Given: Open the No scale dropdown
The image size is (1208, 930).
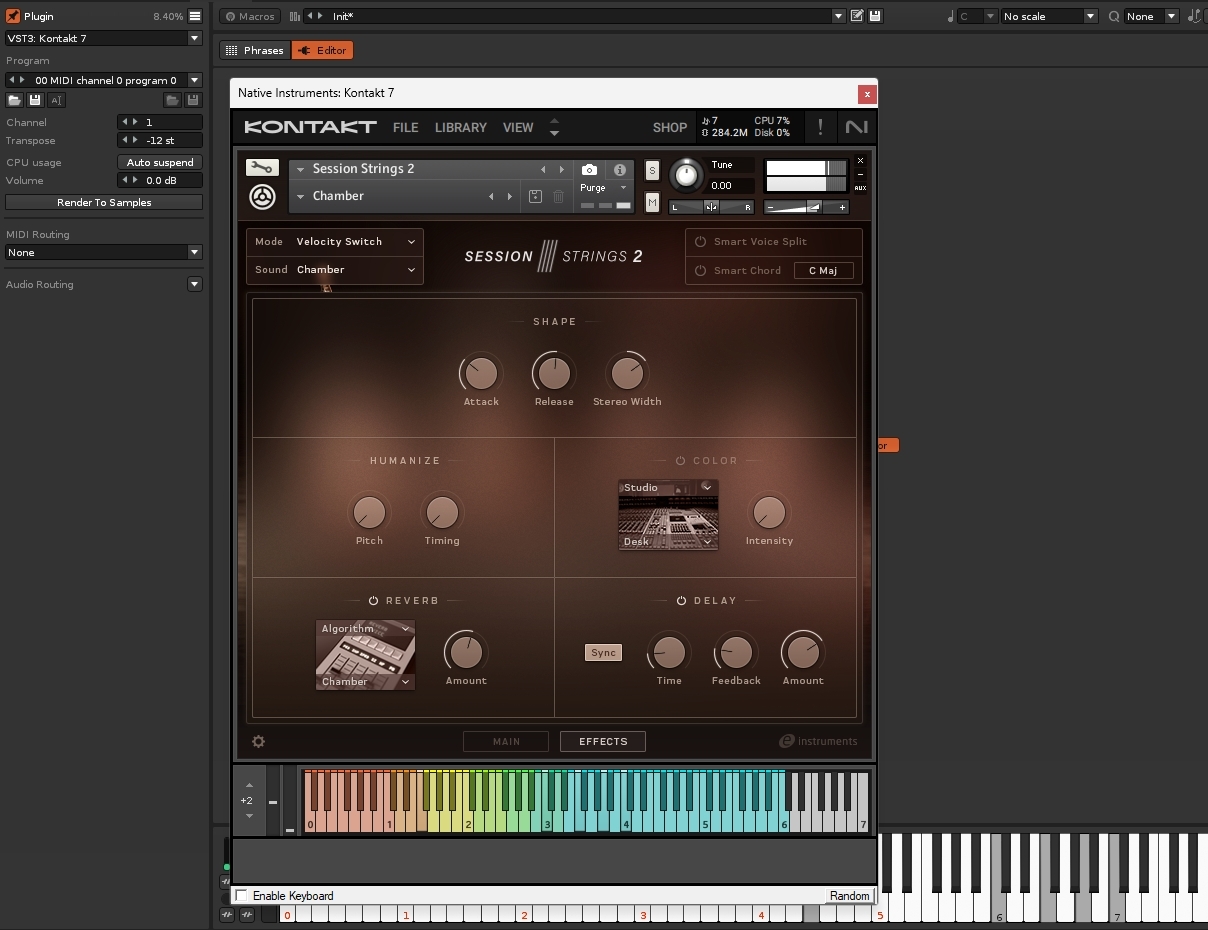Looking at the screenshot, I should point(1049,16).
